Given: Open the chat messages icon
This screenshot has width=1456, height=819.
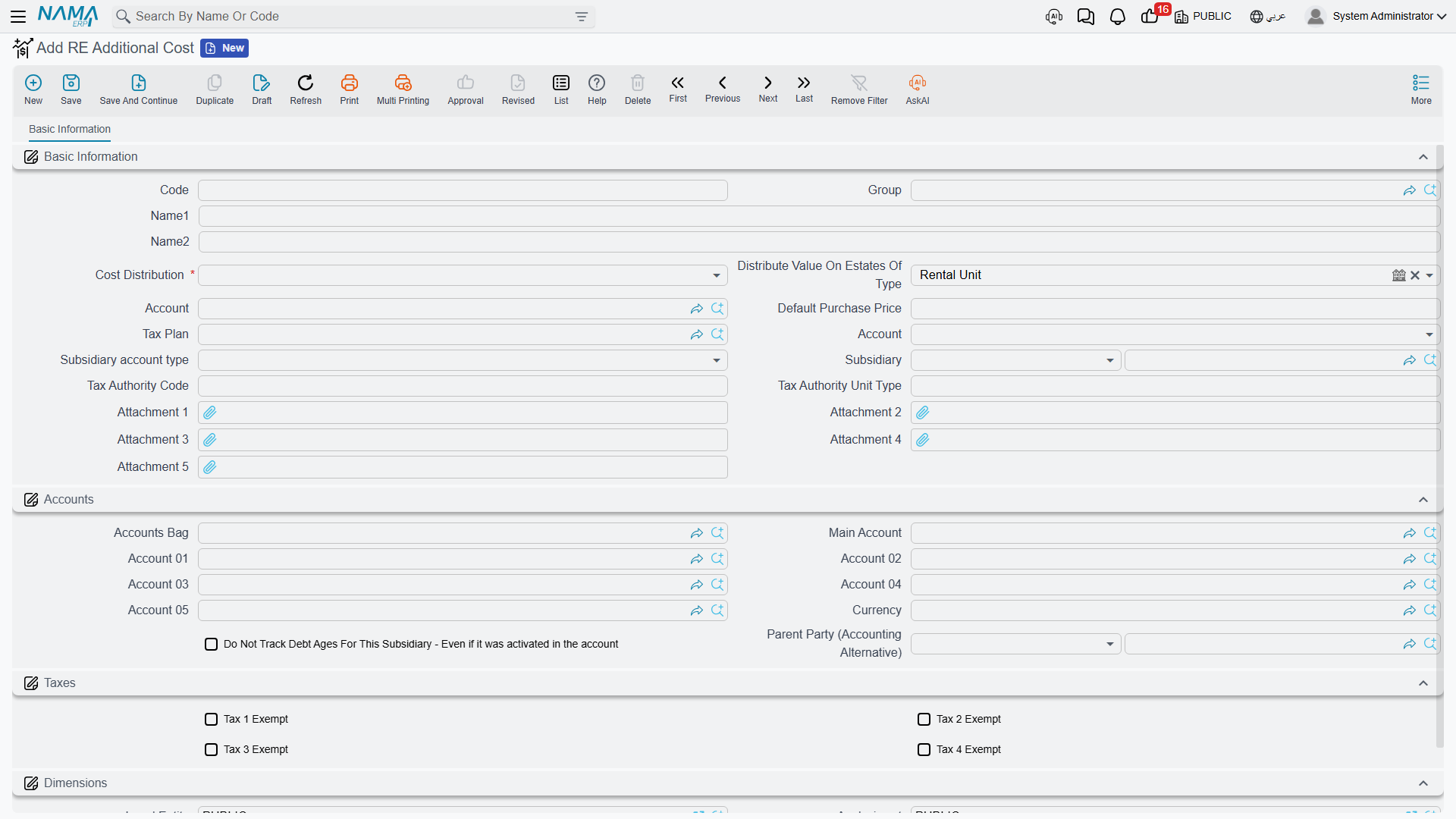Looking at the screenshot, I should point(1086,17).
